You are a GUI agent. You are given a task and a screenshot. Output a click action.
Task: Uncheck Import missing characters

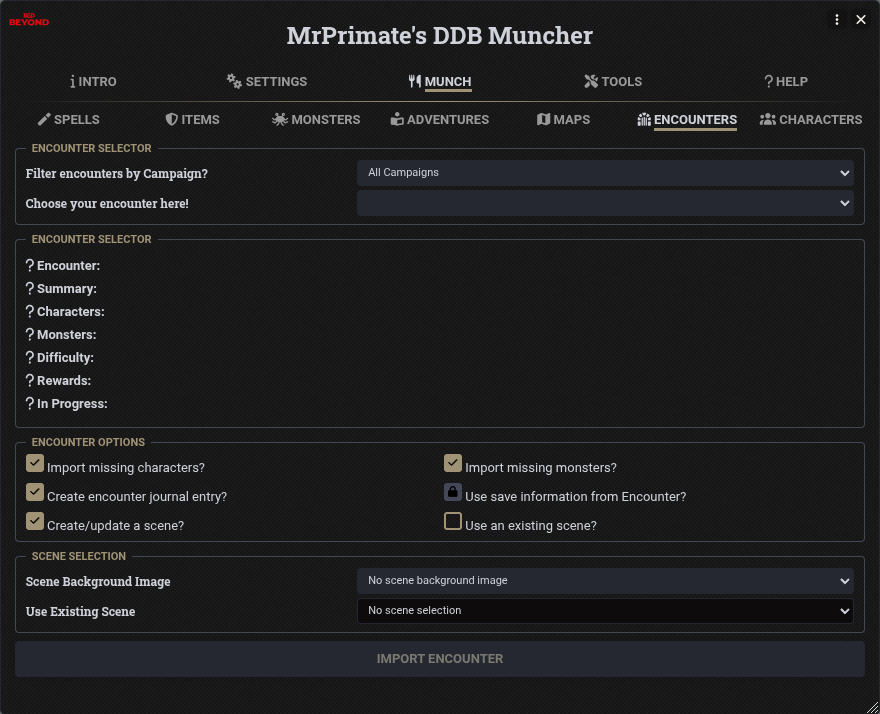tap(35, 463)
